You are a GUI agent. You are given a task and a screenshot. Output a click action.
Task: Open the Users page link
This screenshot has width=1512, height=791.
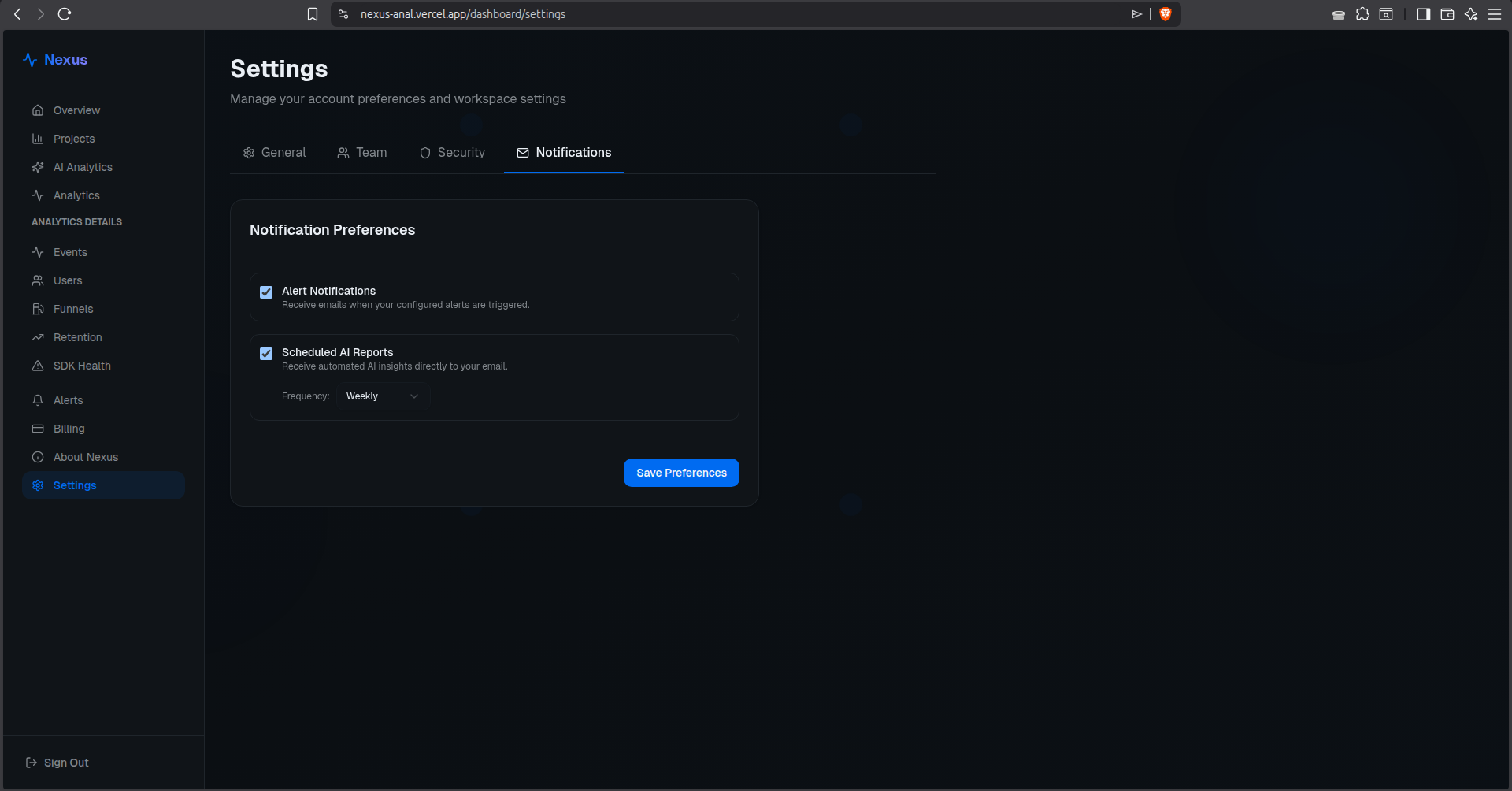(104, 280)
